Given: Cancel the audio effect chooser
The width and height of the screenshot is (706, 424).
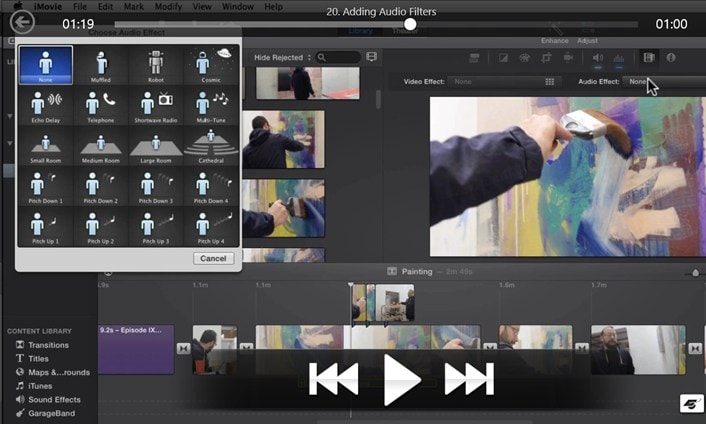Looking at the screenshot, I should 213,258.
